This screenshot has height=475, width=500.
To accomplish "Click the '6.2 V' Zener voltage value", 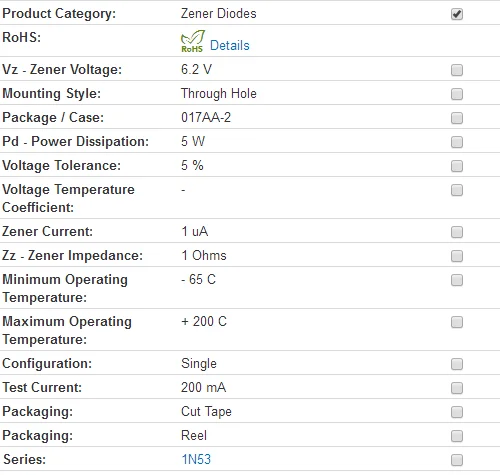I will 196,69.
